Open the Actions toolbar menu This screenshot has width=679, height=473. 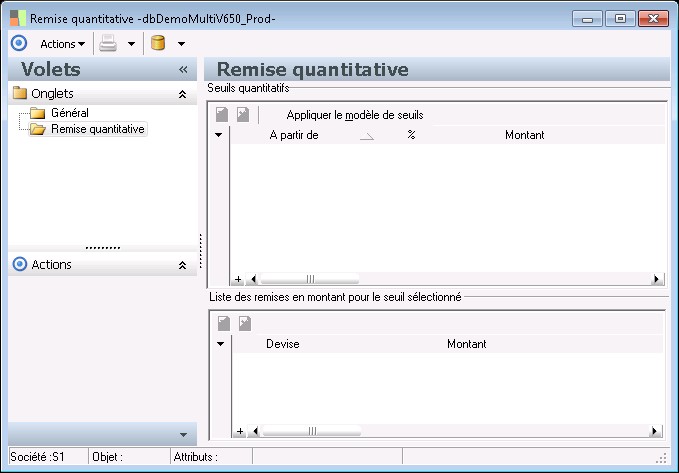point(63,44)
